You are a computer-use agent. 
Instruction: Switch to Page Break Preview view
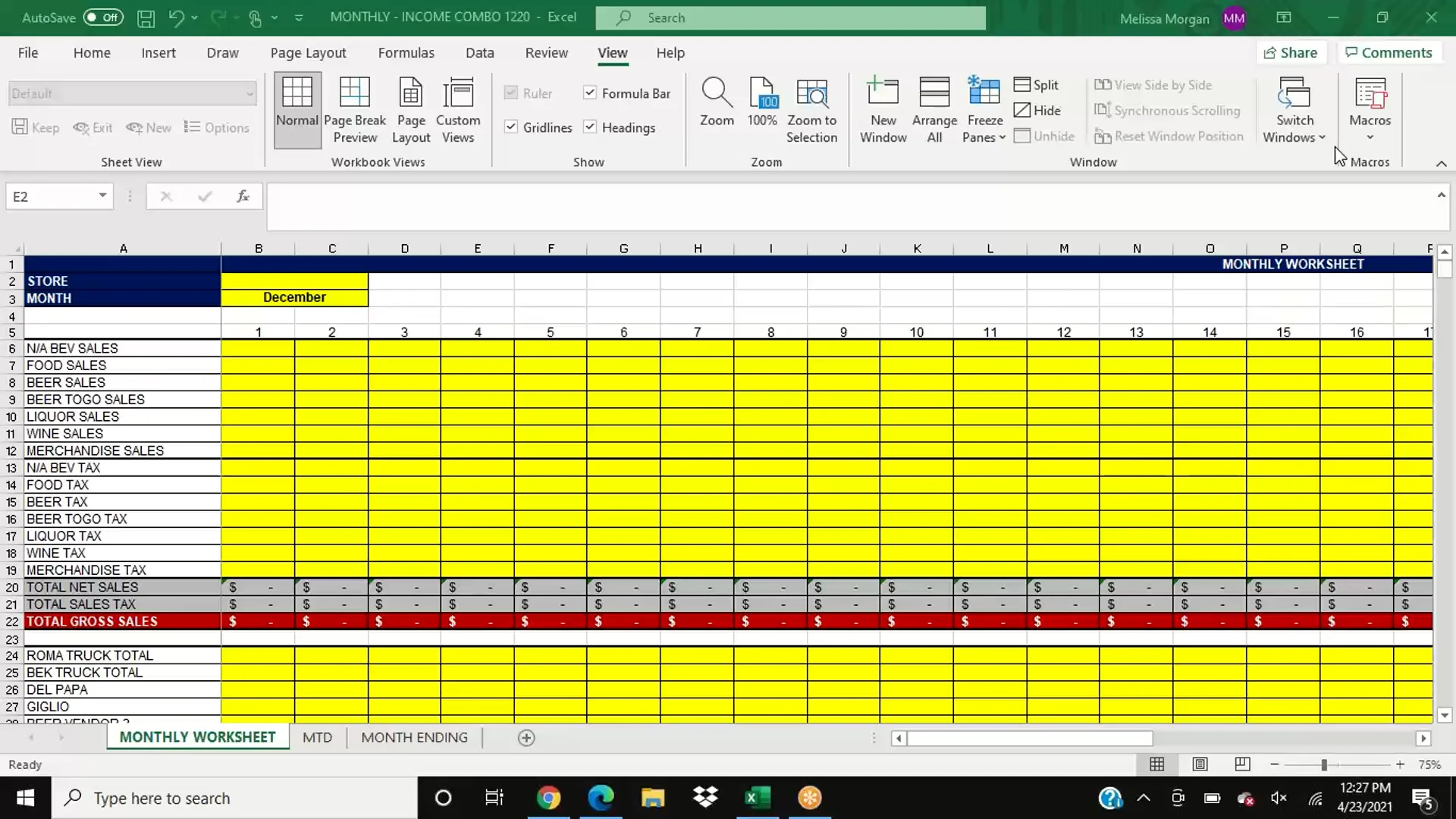(355, 108)
